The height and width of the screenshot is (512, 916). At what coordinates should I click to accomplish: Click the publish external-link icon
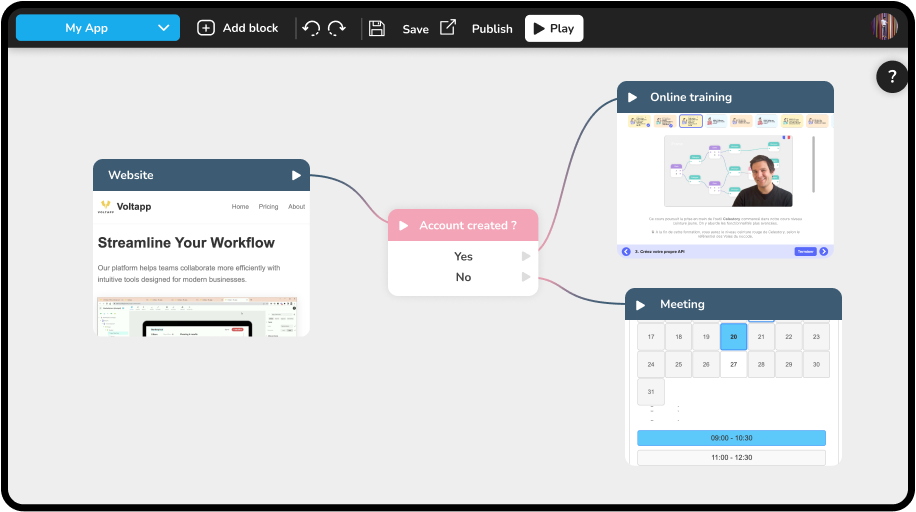(x=447, y=27)
